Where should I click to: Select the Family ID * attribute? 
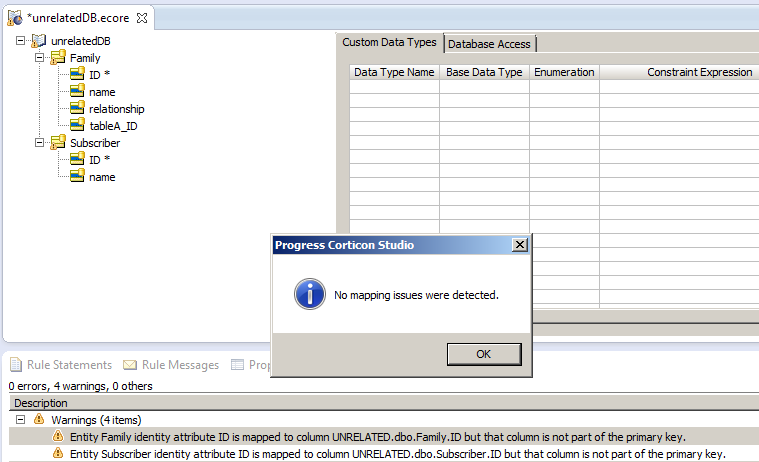point(99,75)
